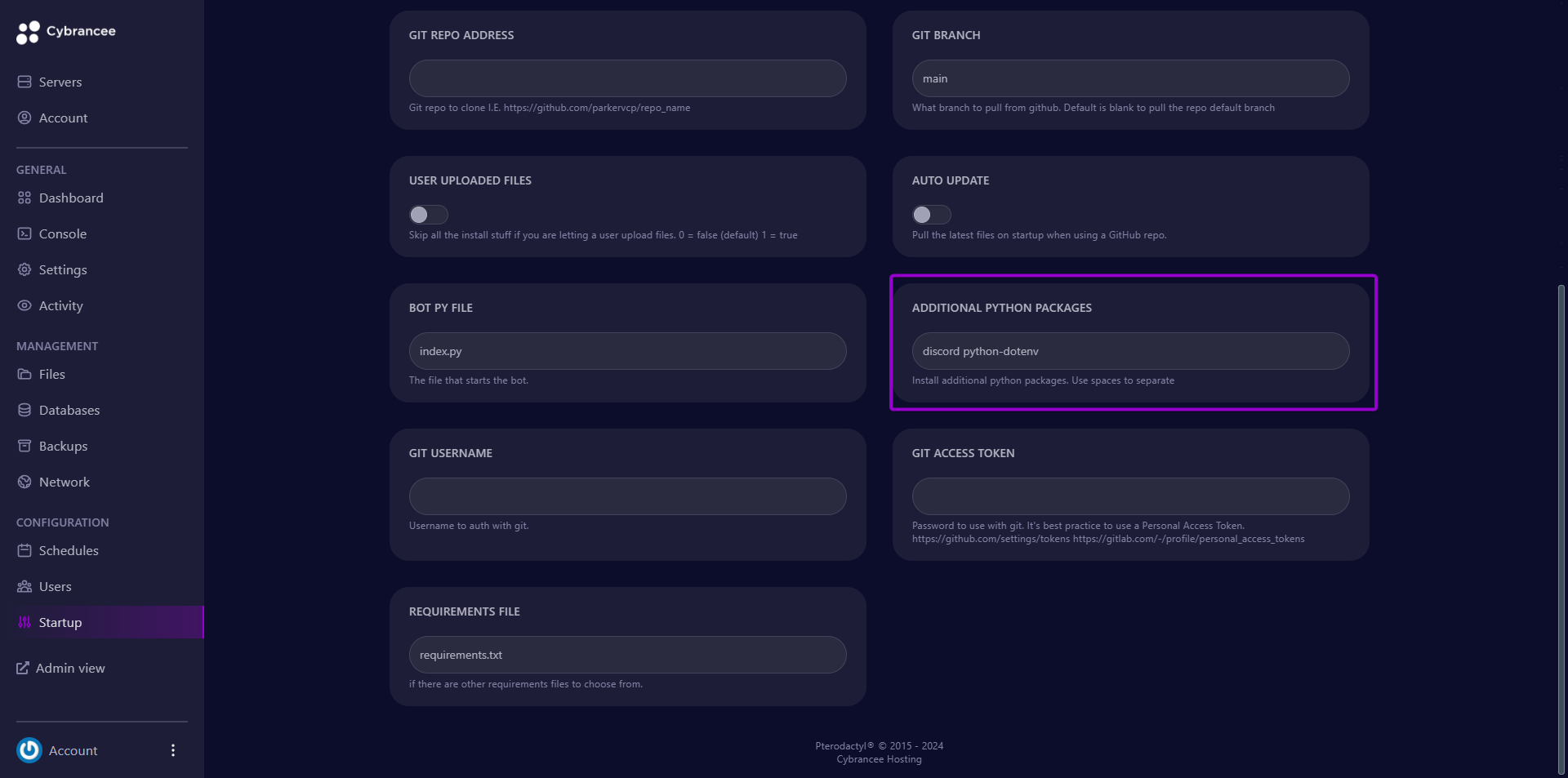Viewport: 1568px width, 778px height.
Task: Enable the User Uploaded Files toggle
Action: click(x=428, y=214)
